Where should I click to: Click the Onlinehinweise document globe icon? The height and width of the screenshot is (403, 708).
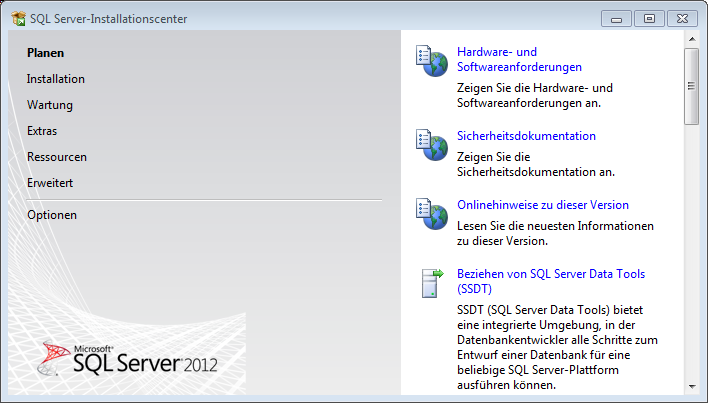coord(431,213)
